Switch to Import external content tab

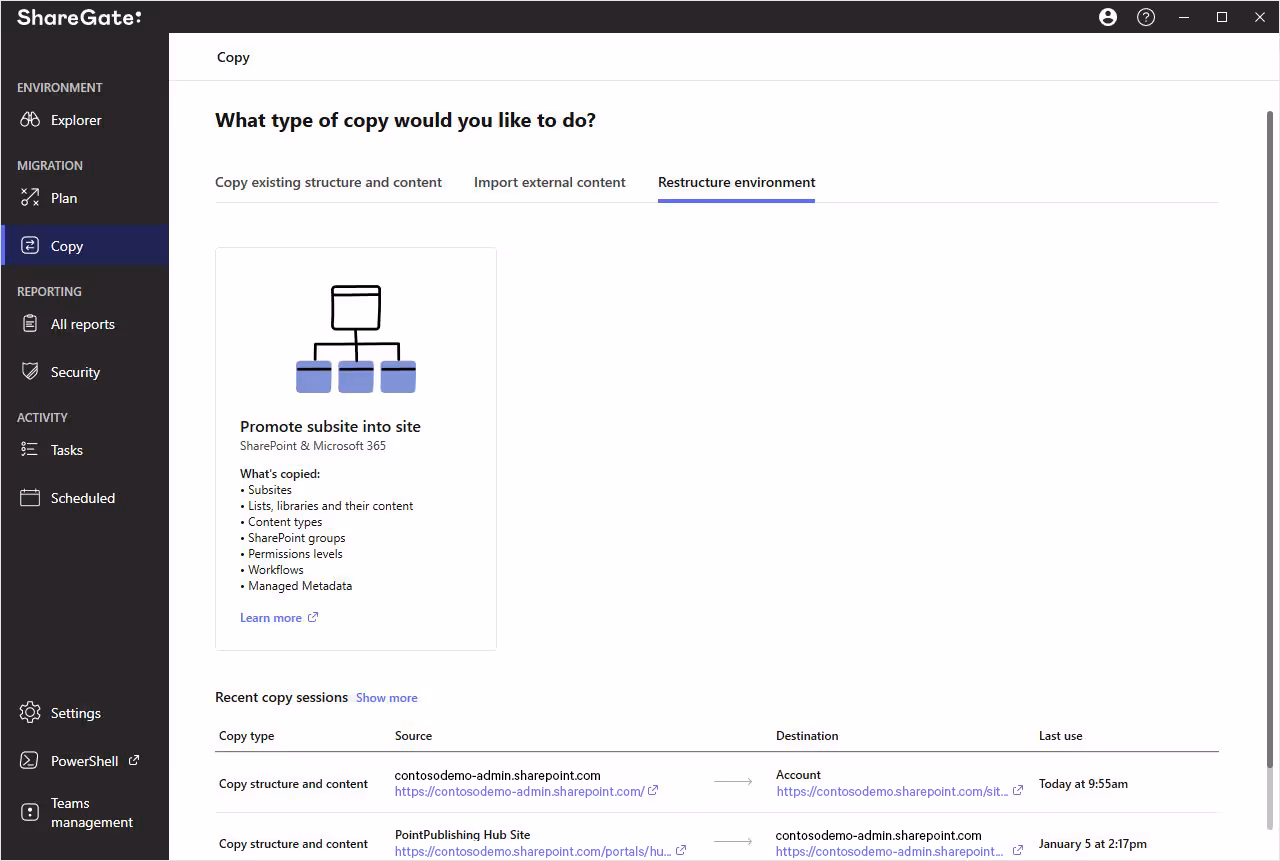coord(550,182)
